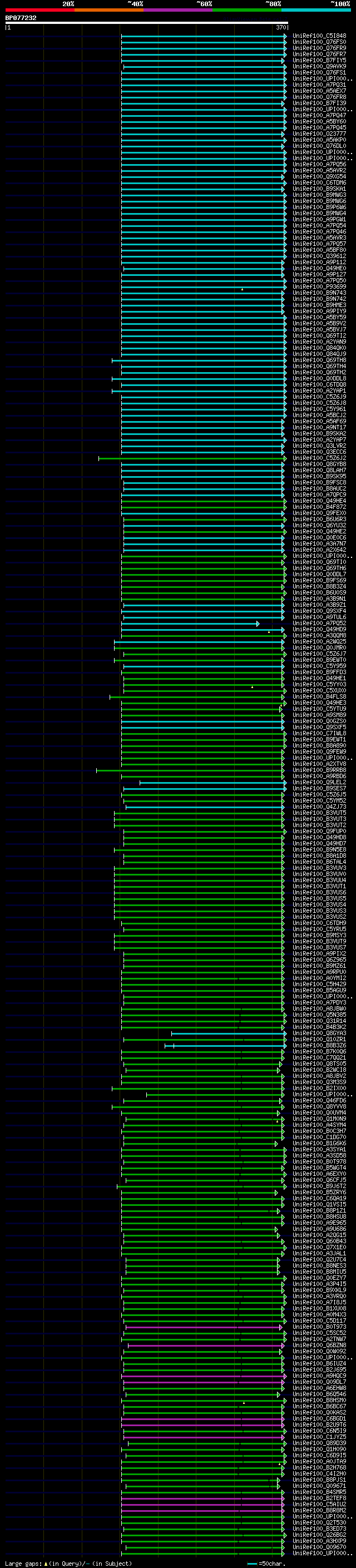Click the orange ~40% identity legend segment
The height and width of the screenshot is (1568, 356).
click(109, 10)
